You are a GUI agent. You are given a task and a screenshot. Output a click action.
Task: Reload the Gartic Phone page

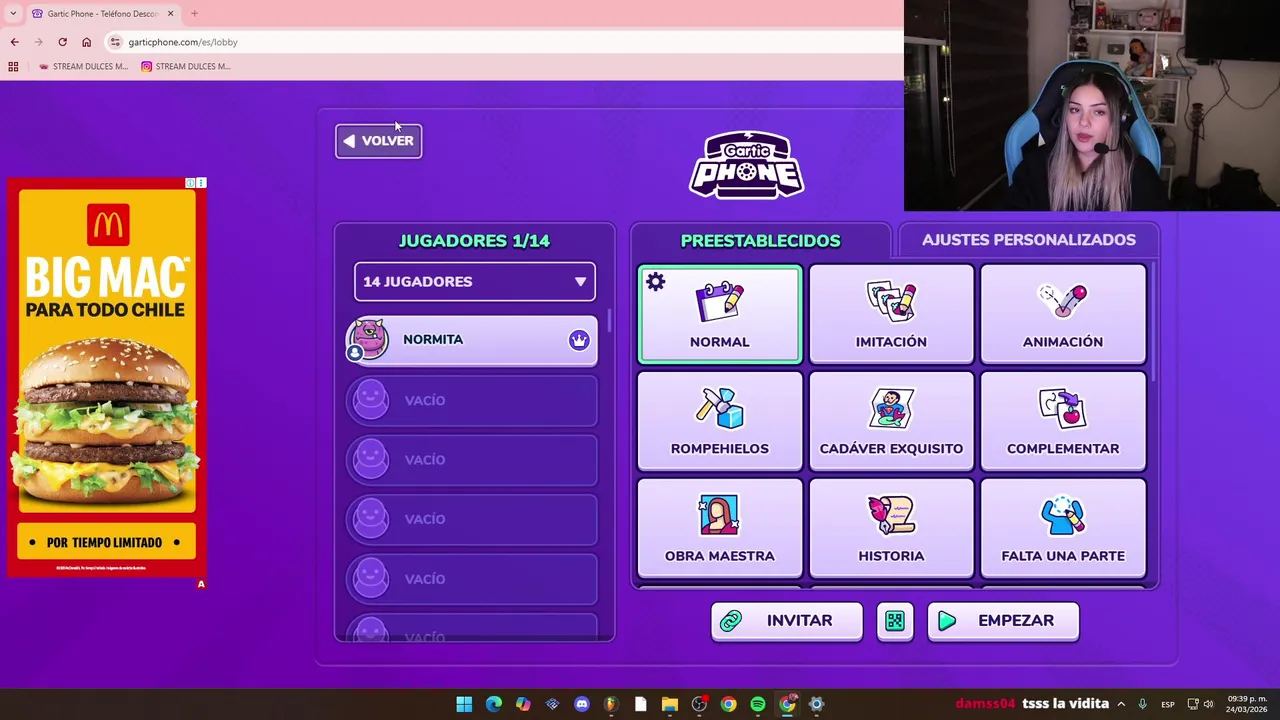pyautogui.click(x=62, y=42)
